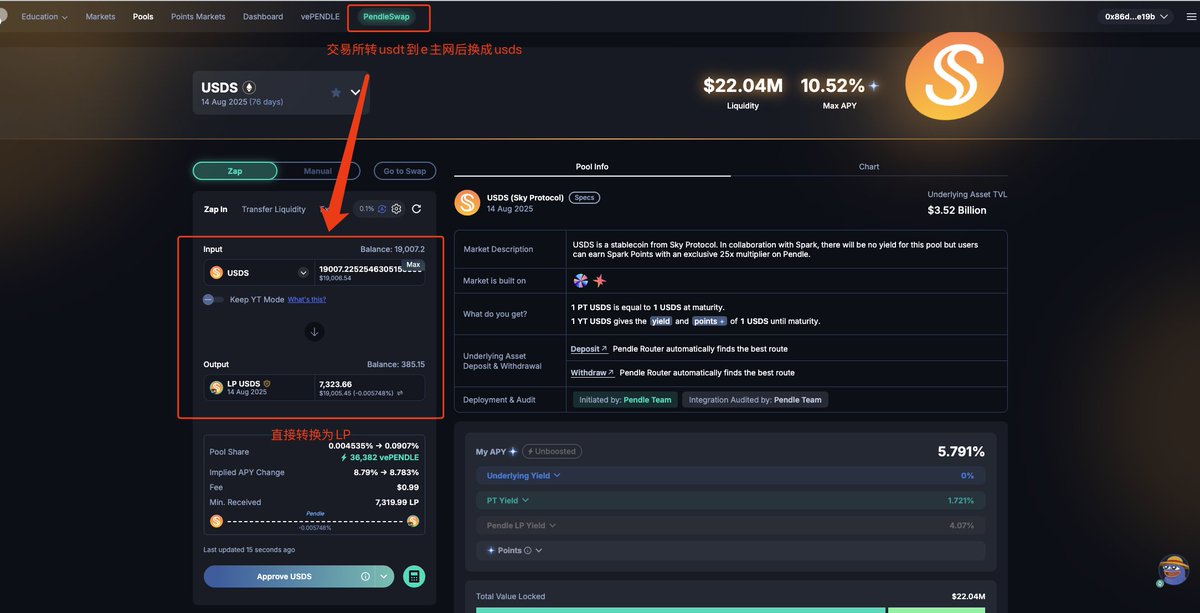Open Points Markets in navigation
Screen dimensions: 1200x613
[198, 17]
